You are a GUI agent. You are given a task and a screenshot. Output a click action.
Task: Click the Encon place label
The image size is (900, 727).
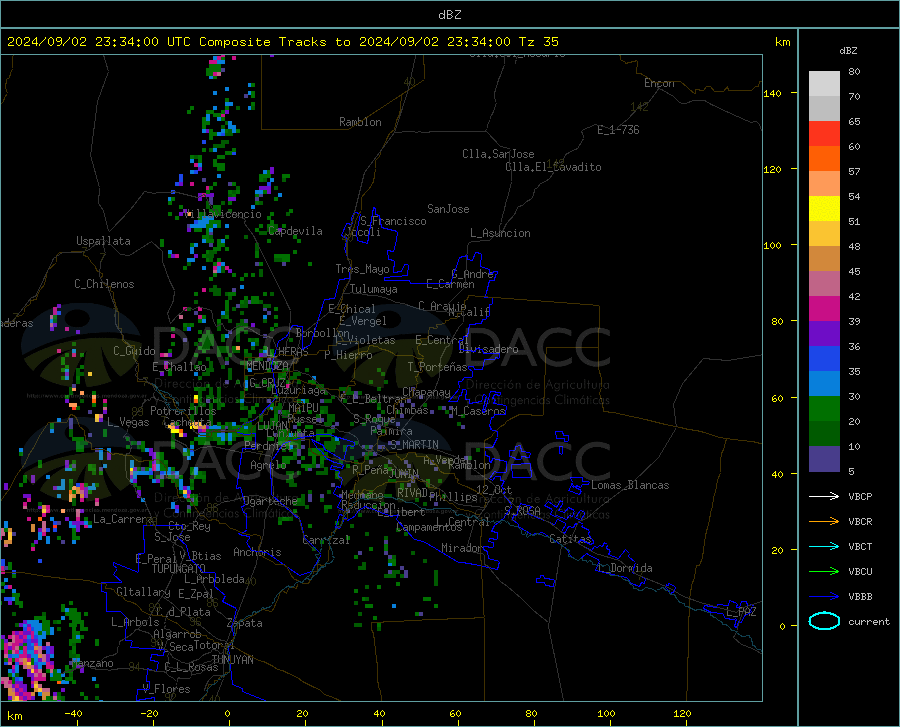659,83
